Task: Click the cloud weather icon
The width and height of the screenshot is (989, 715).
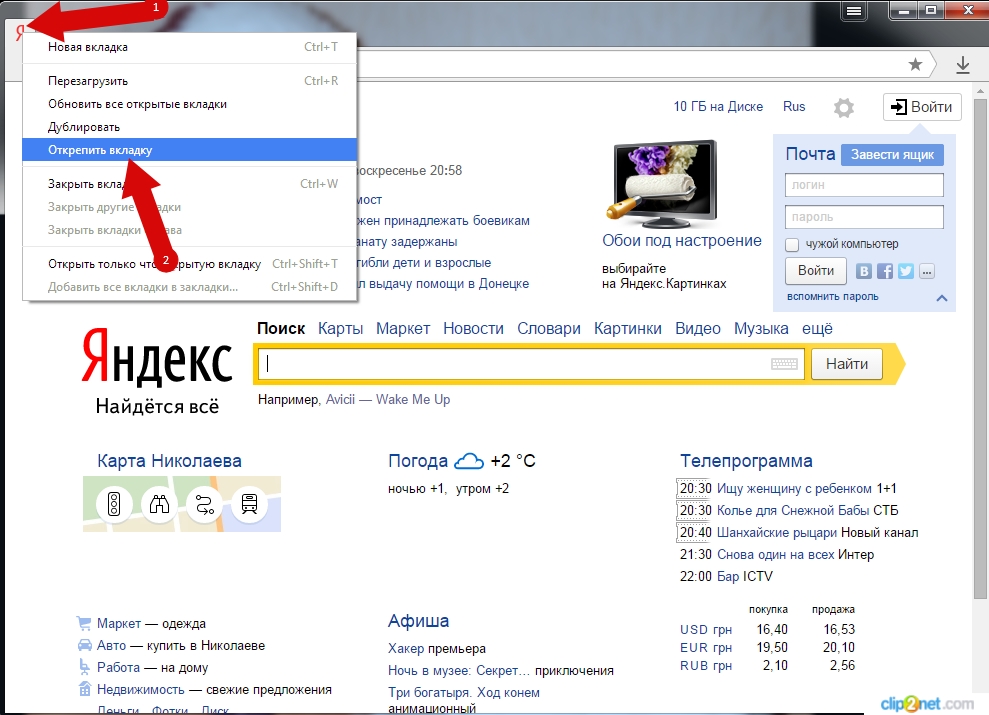Action: (x=469, y=461)
